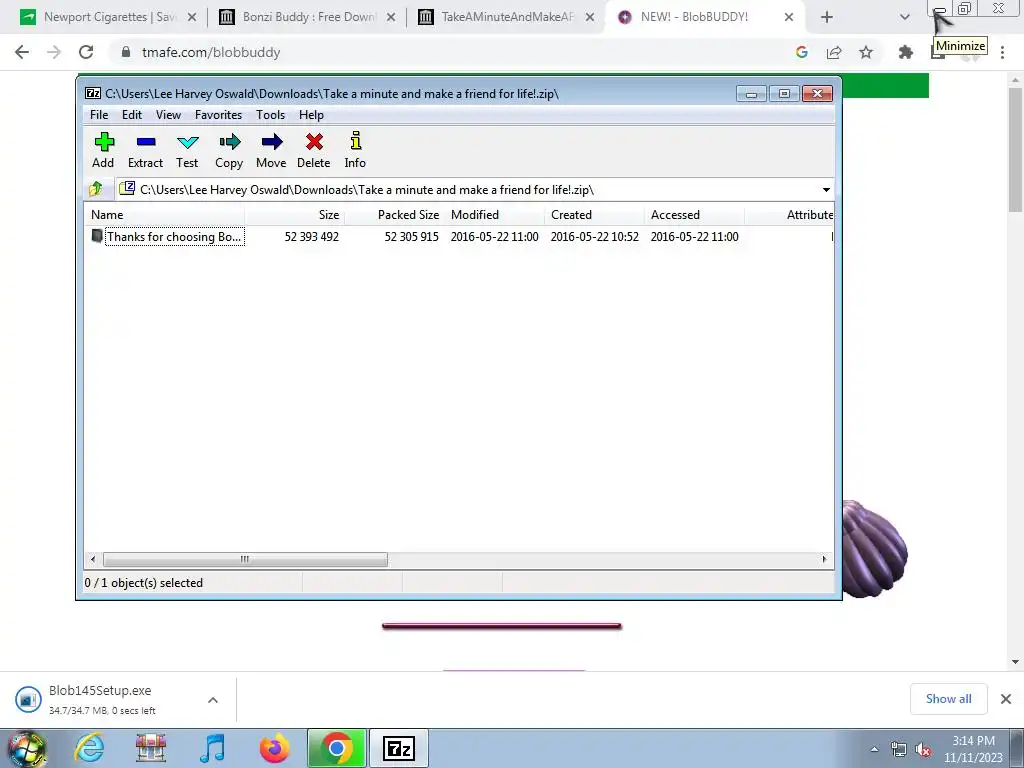Open the Chrome three-dot menu
Viewport: 1024px width, 768px height.
(1002, 52)
